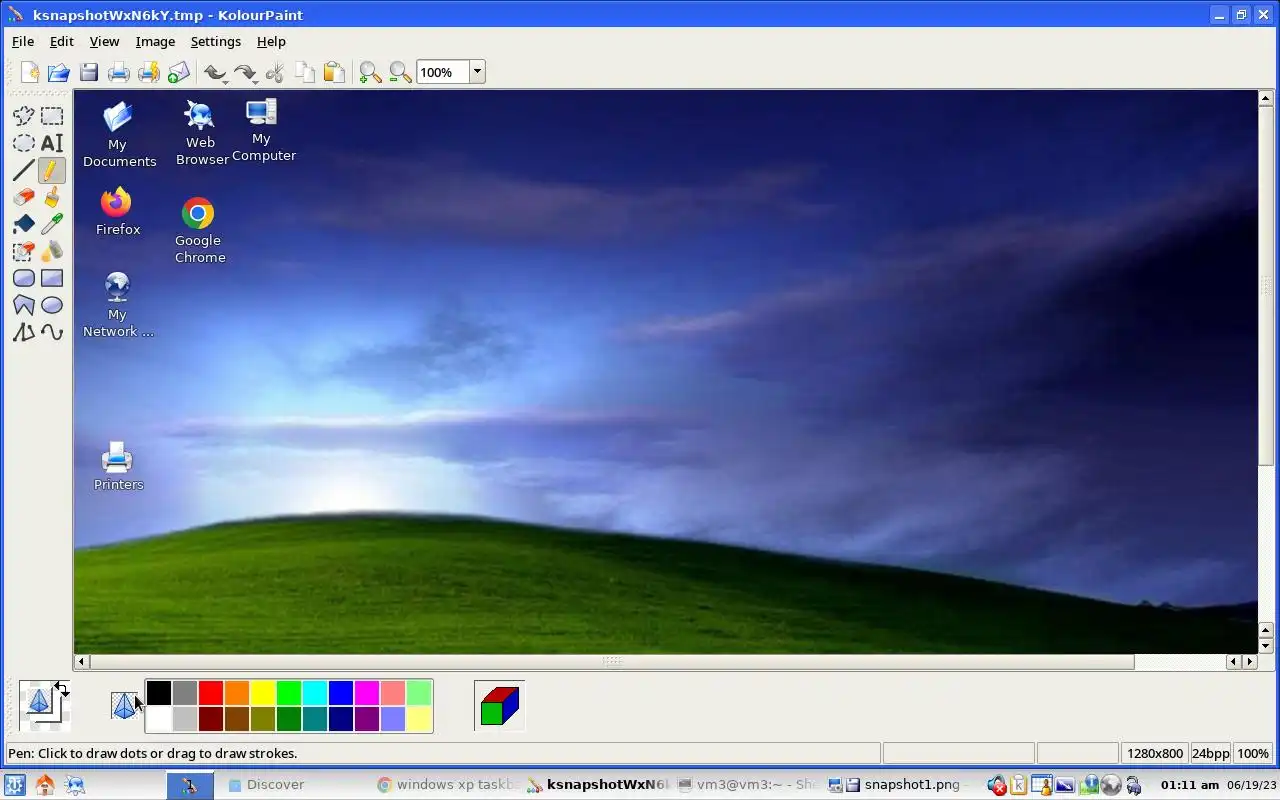Pick the cyan color swatch
Viewport: 1280px width, 800px height.
pos(314,692)
